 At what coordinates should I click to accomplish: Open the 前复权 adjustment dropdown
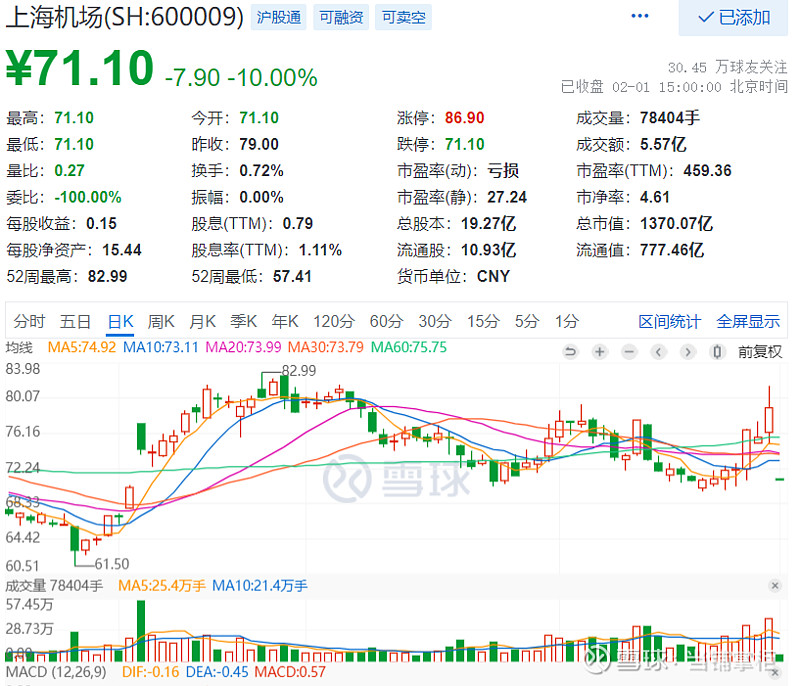click(760, 351)
